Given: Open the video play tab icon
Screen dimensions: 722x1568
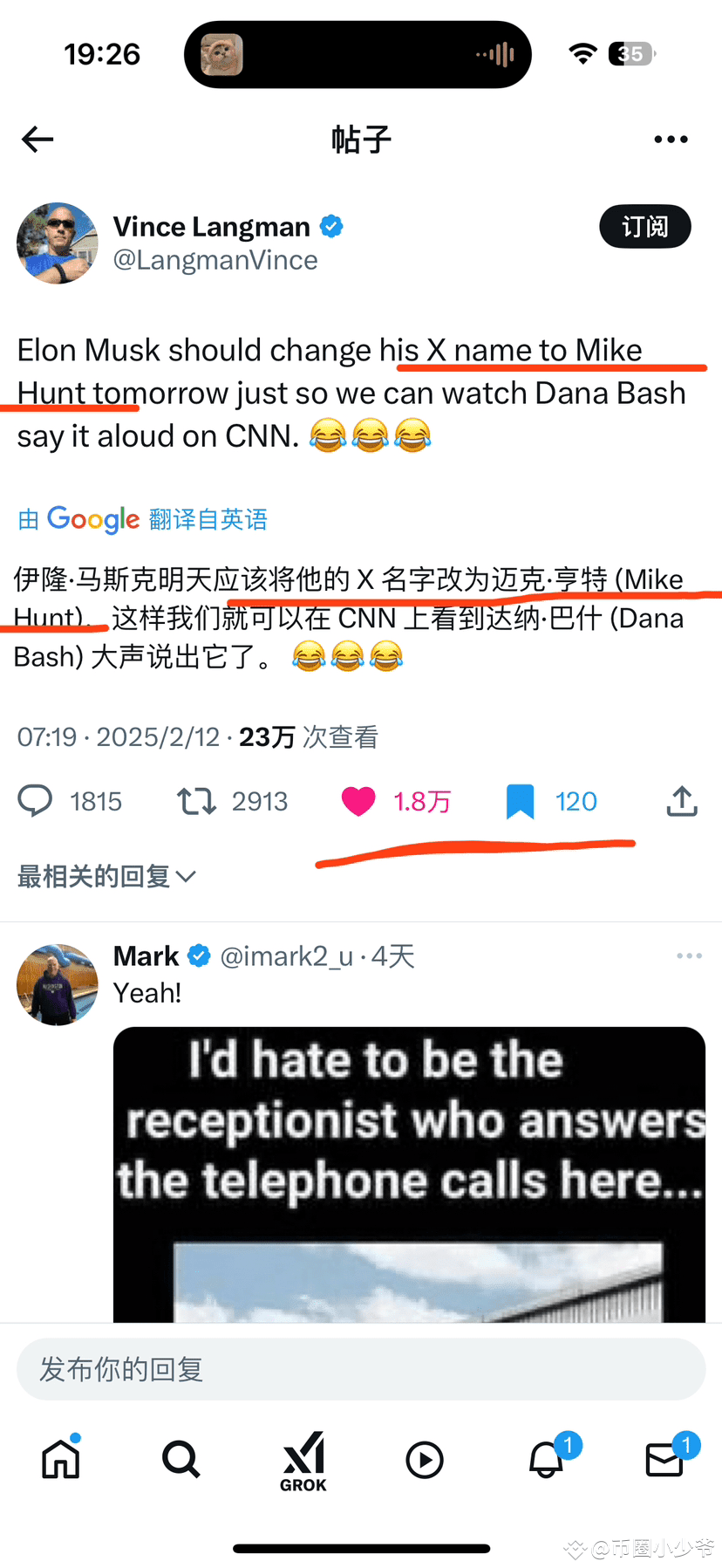Looking at the screenshot, I should (425, 1459).
